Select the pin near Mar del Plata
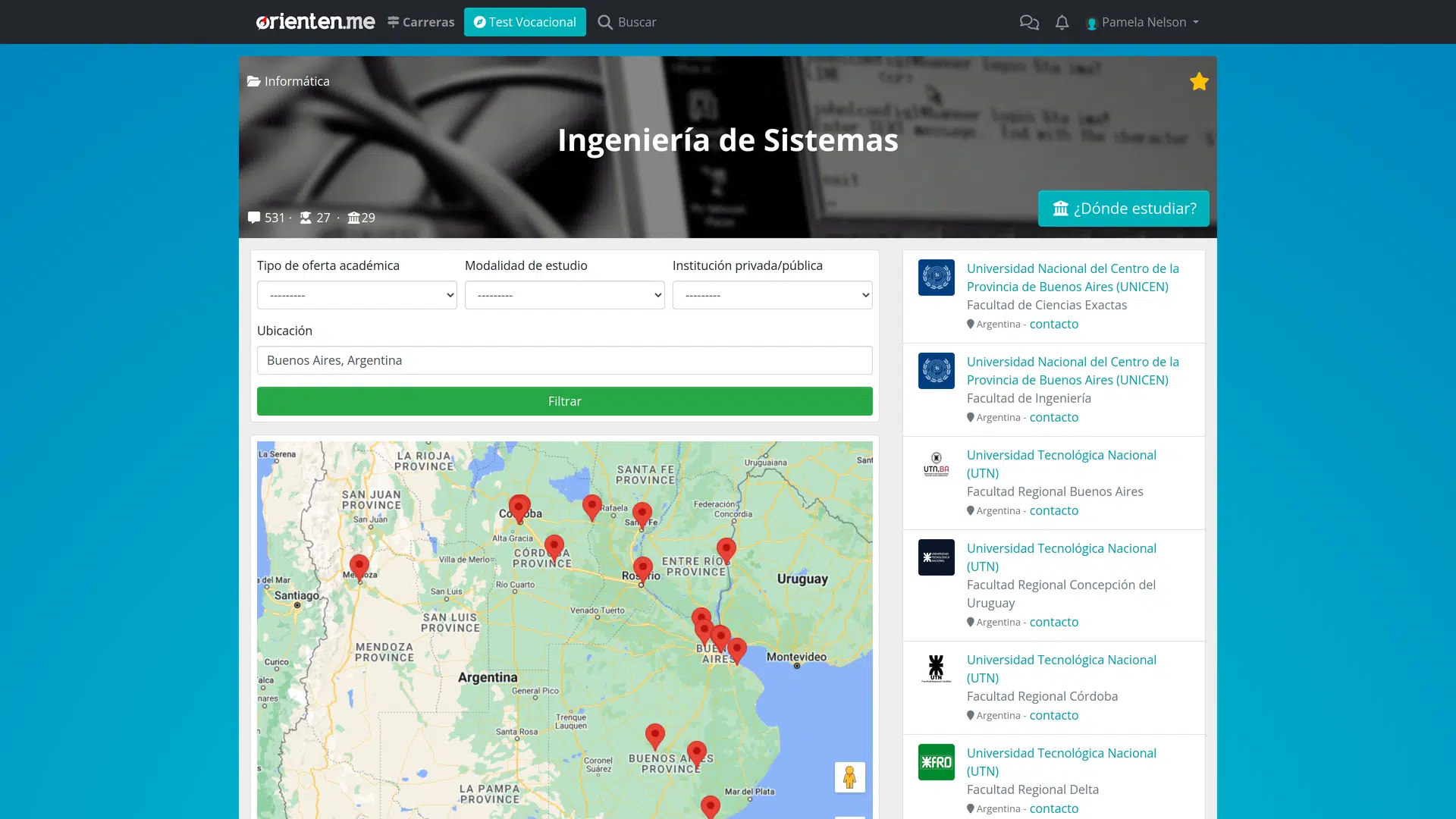 711,807
